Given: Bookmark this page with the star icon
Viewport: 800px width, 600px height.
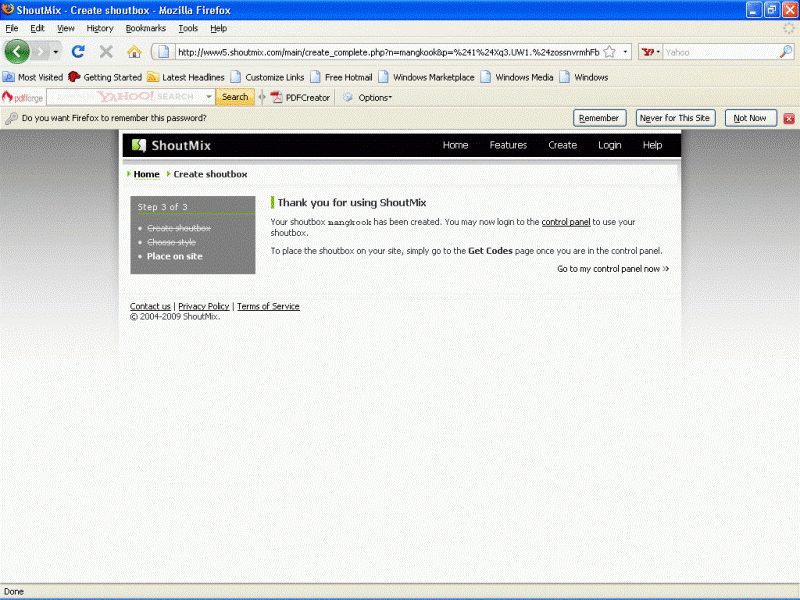Looking at the screenshot, I should [x=609, y=52].
